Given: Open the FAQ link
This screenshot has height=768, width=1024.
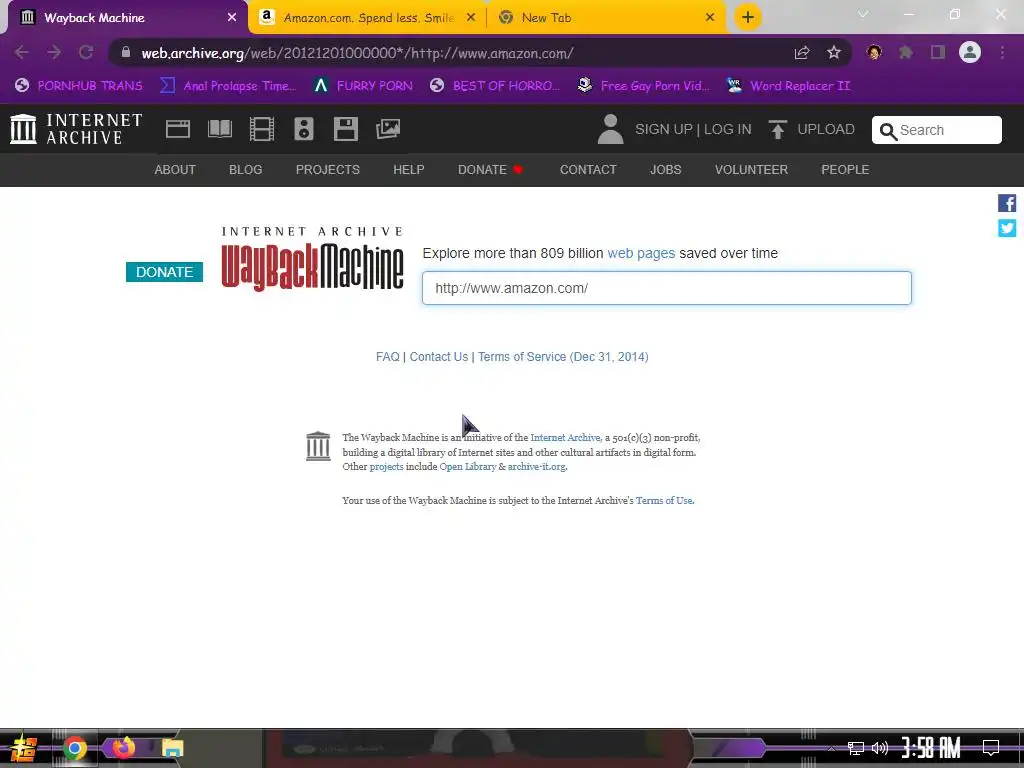Looking at the screenshot, I should 387,357.
